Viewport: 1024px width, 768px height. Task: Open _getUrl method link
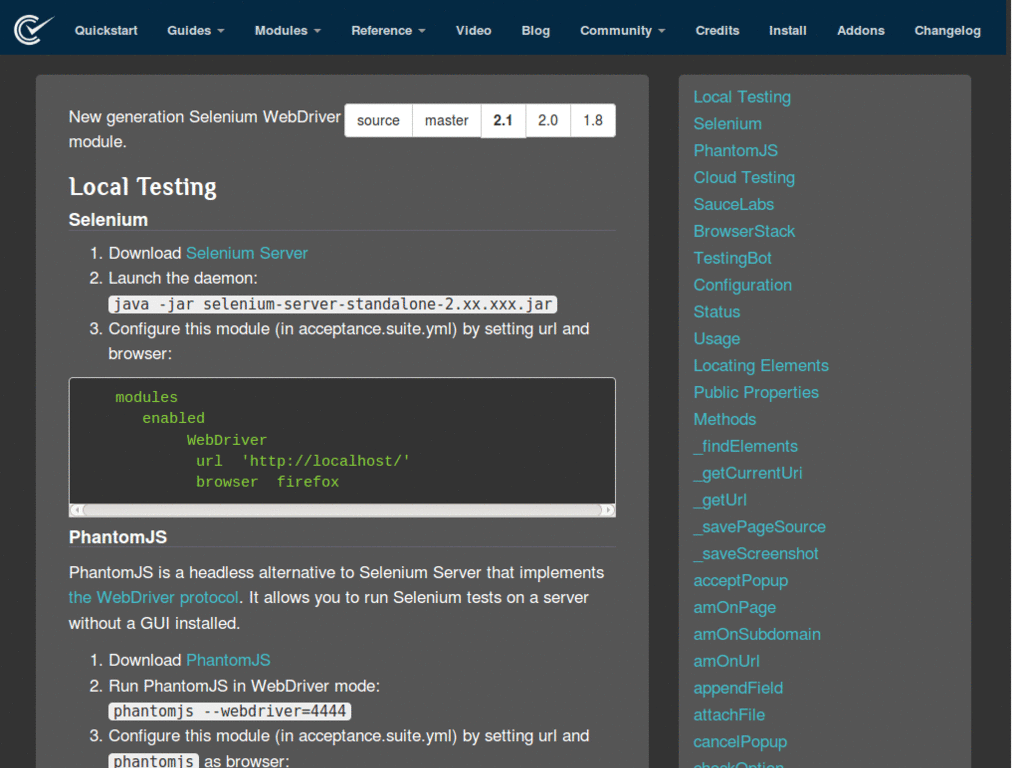pyautogui.click(x=720, y=500)
